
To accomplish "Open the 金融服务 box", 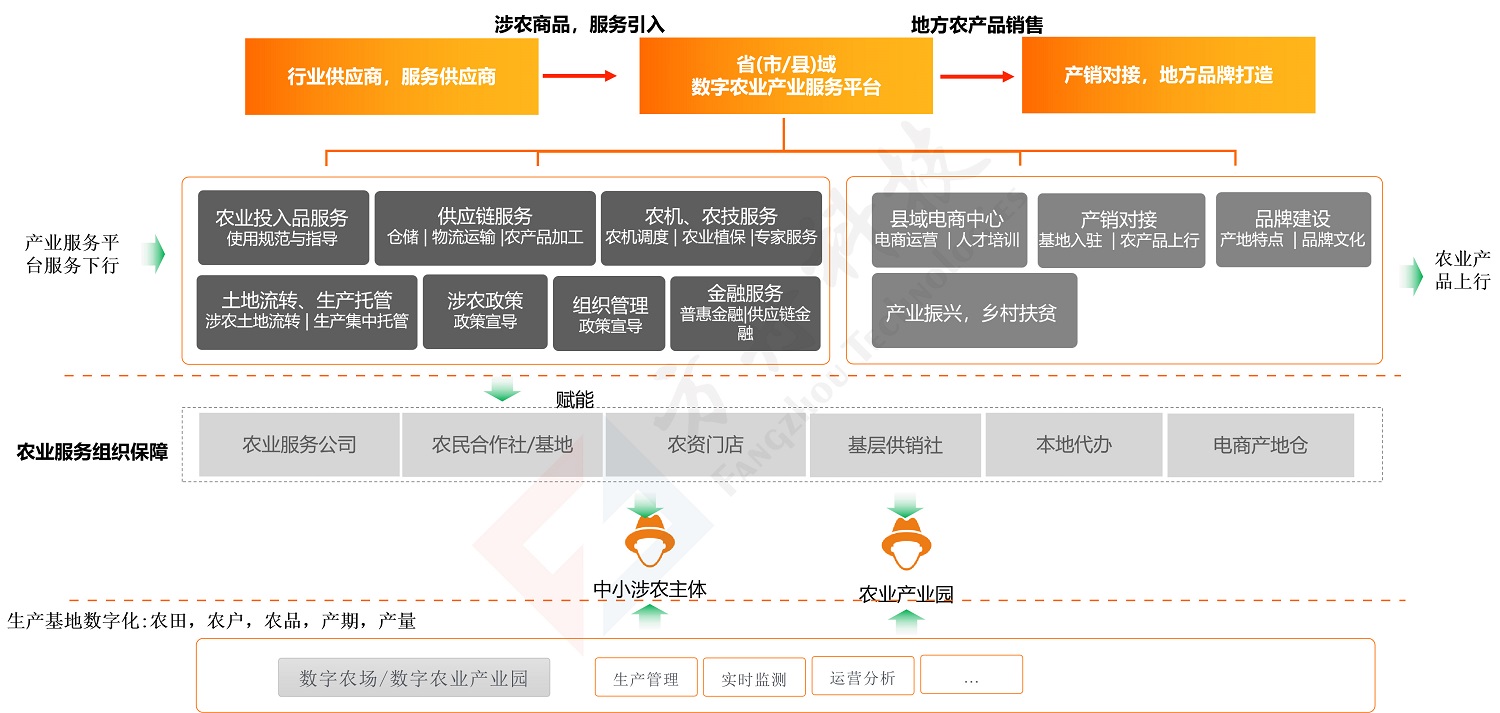I will (745, 314).
